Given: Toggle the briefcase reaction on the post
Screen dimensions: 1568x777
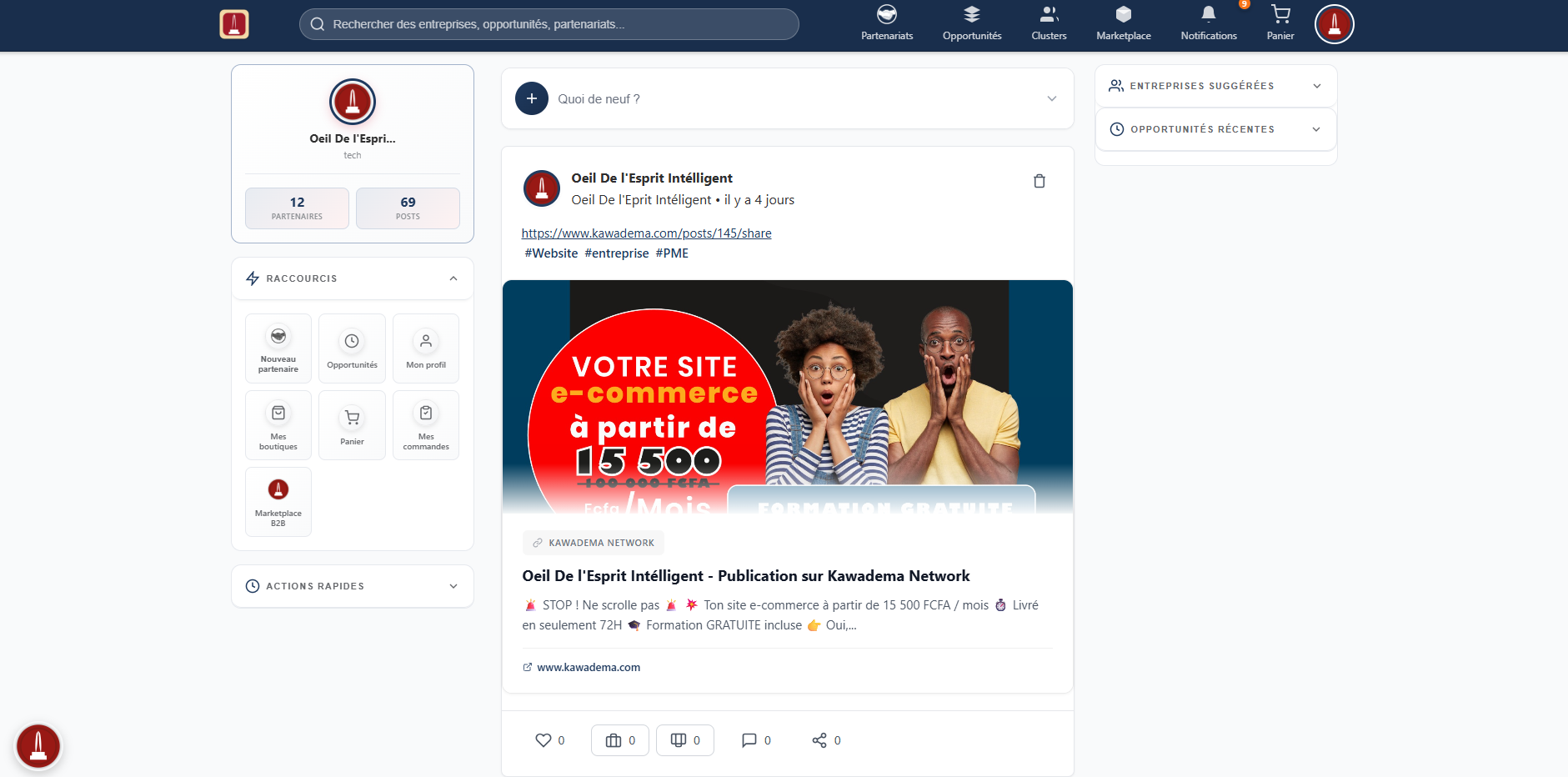Looking at the screenshot, I should [x=619, y=739].
